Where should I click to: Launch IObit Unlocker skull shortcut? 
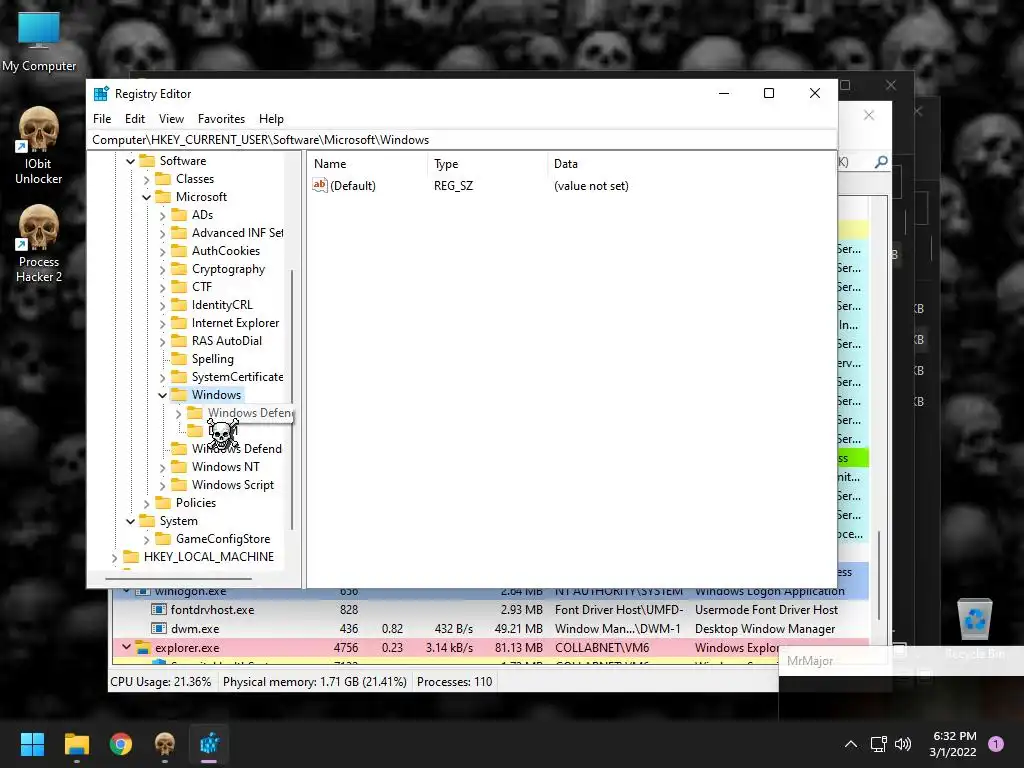(39, 145)
